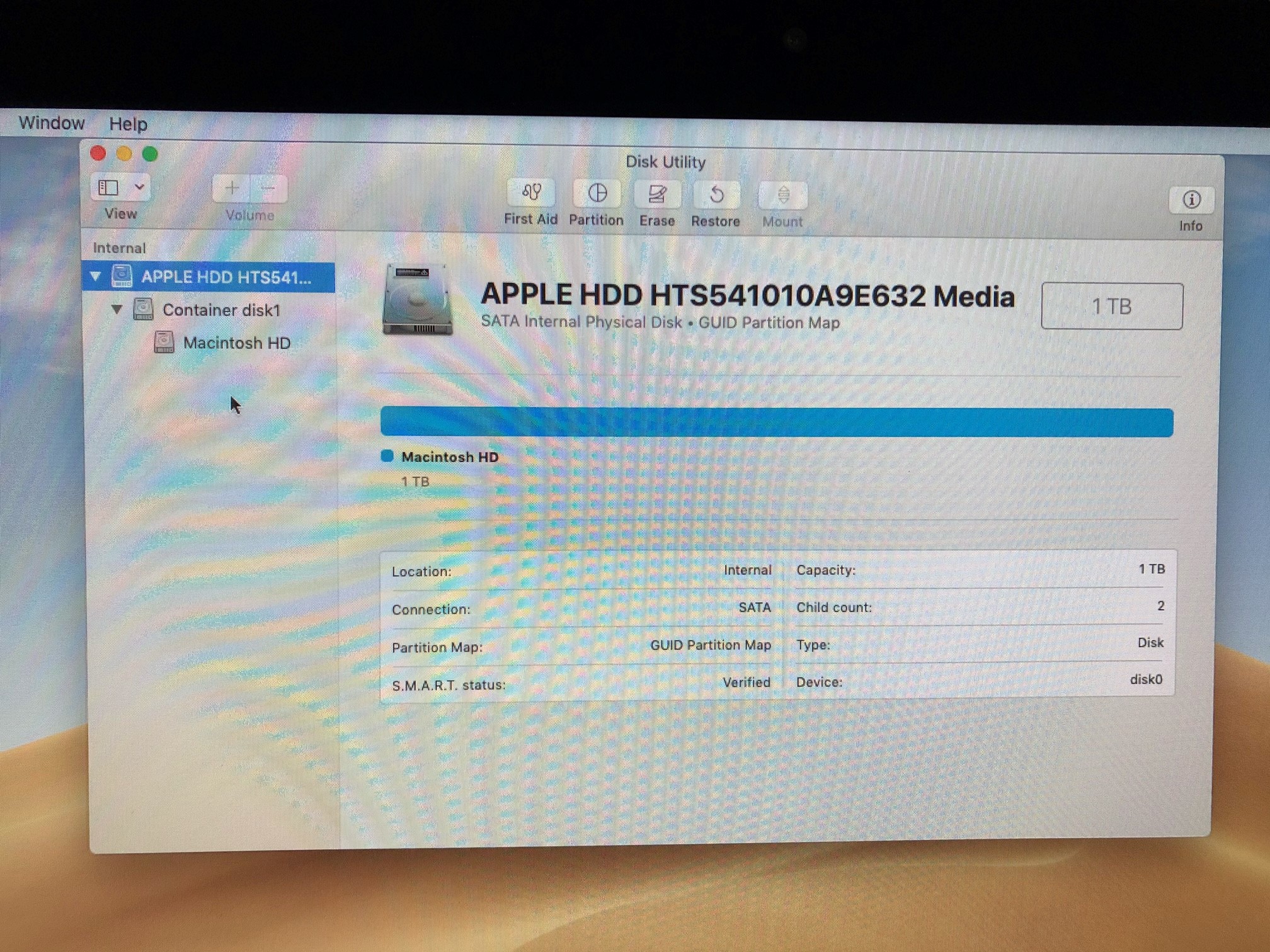Click the Mount toolbar icon

coord(782,196)
